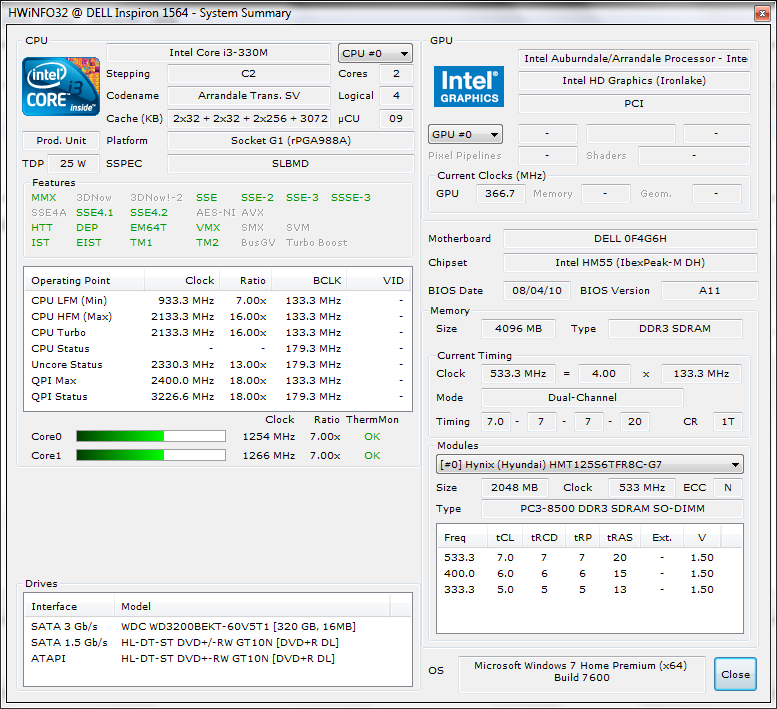Click the DELL 0F4G6H motherboard field
777x709 pixels.
click(630, 239)
